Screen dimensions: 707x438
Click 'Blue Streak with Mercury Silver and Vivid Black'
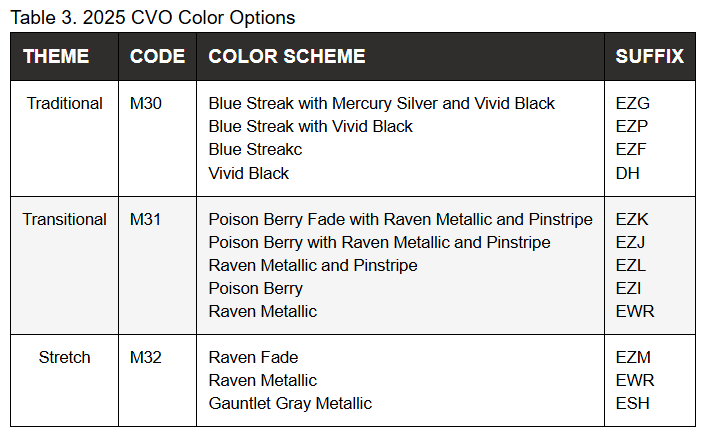[381, 103]
